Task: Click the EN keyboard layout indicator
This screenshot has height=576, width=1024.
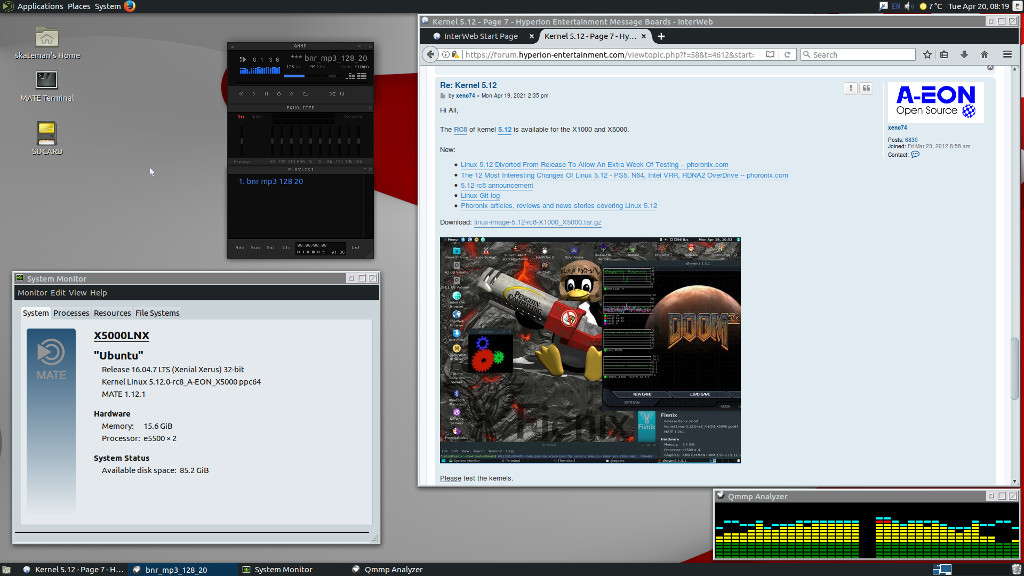Action: click(896, 7)
